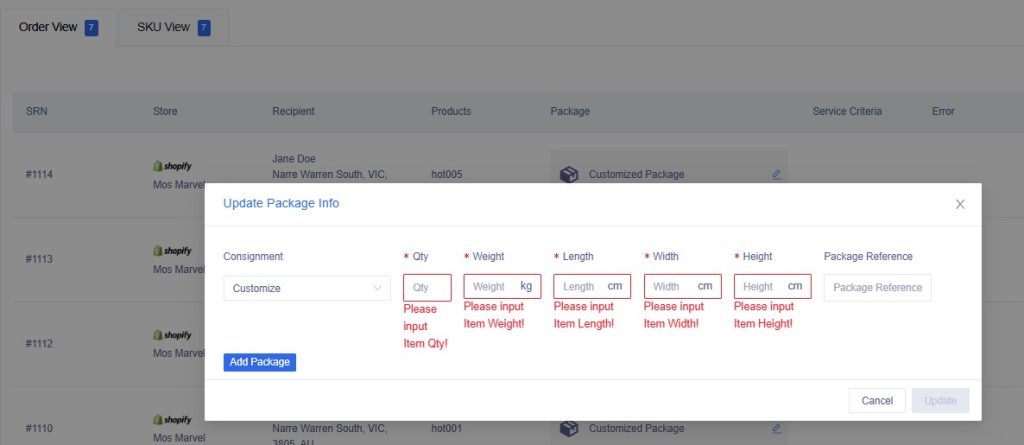Open the Consignment Customize dropdown
The image size is (1024, 445).
coord(306,288)
